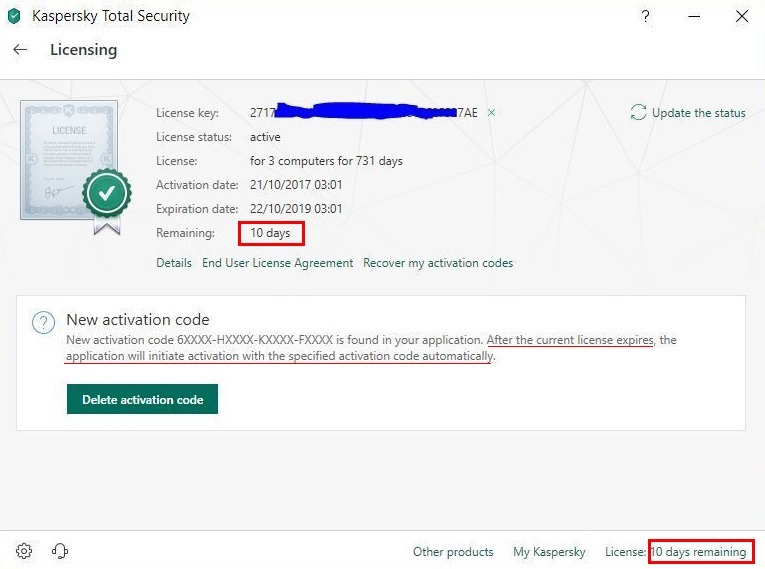
Task: Click the back arrow next to Licensing
Action: pyautogui.click(x=20, y=50)
